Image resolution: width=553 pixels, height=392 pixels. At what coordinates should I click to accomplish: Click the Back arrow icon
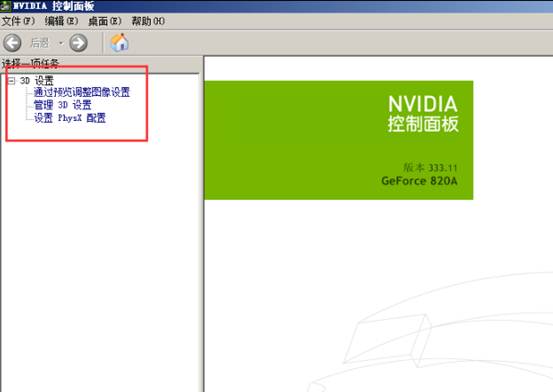pos(12,43)
